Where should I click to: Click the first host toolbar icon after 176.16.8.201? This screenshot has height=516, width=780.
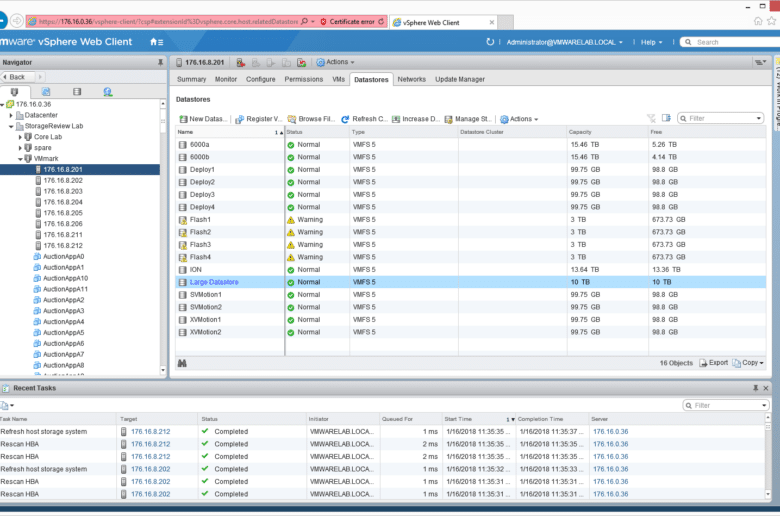(x=241, y=62)
